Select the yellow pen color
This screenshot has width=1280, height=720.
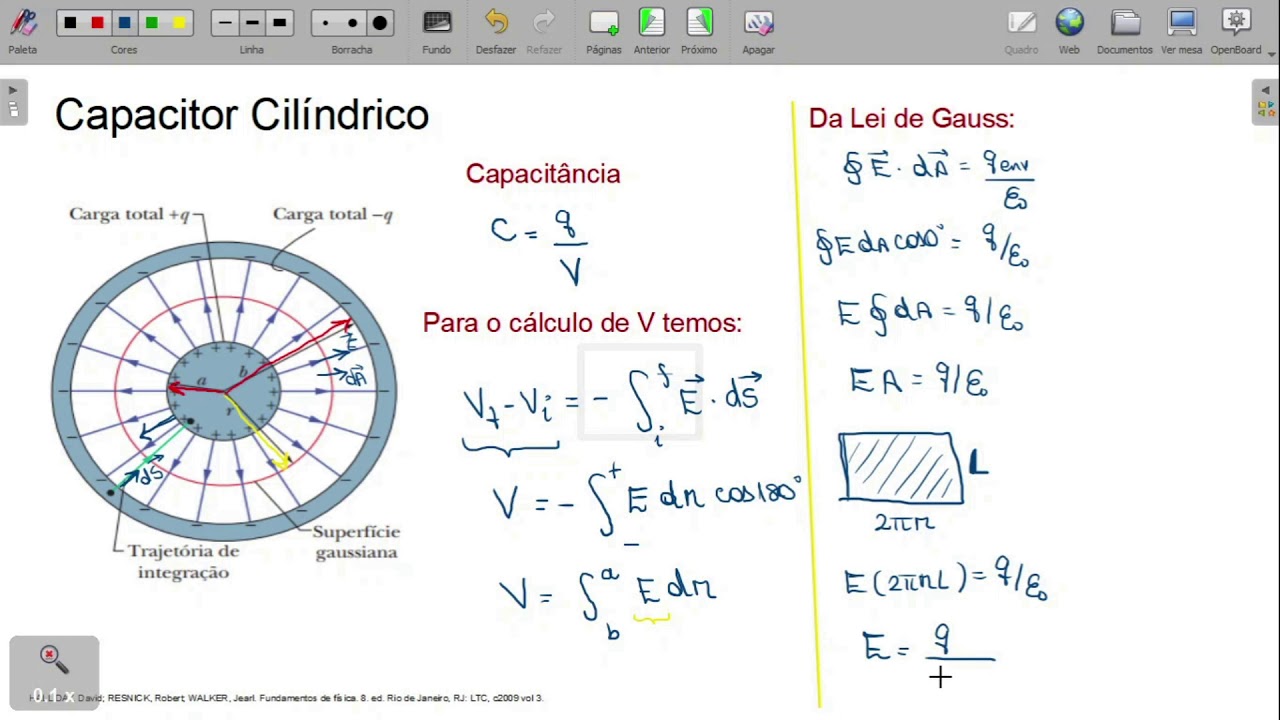[x=178, y=23]
